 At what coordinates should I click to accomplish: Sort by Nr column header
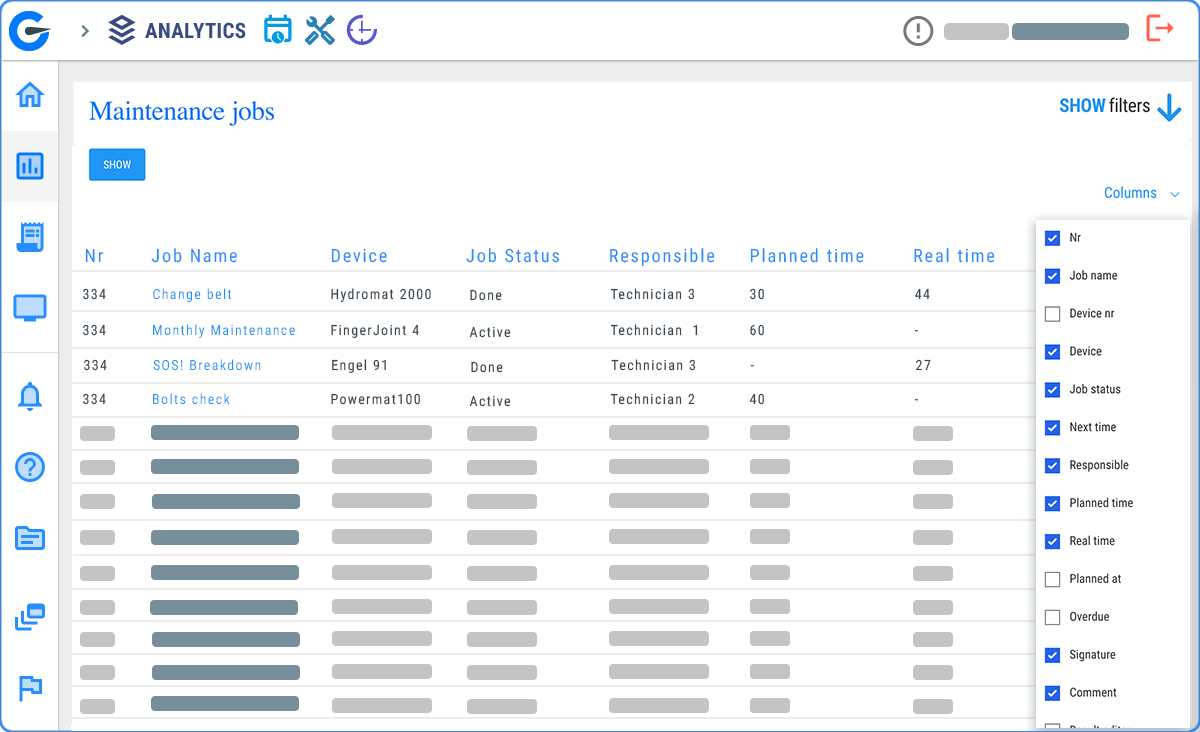[x=94, y=257]
